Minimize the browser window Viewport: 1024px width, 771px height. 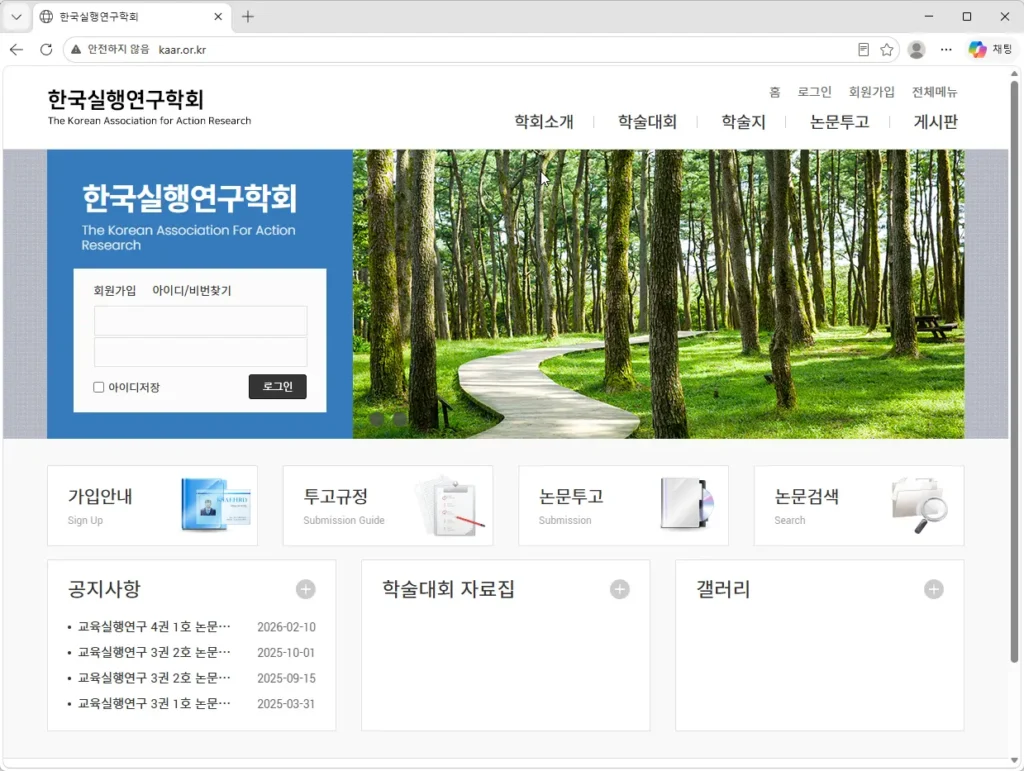(x=929, y=16)
